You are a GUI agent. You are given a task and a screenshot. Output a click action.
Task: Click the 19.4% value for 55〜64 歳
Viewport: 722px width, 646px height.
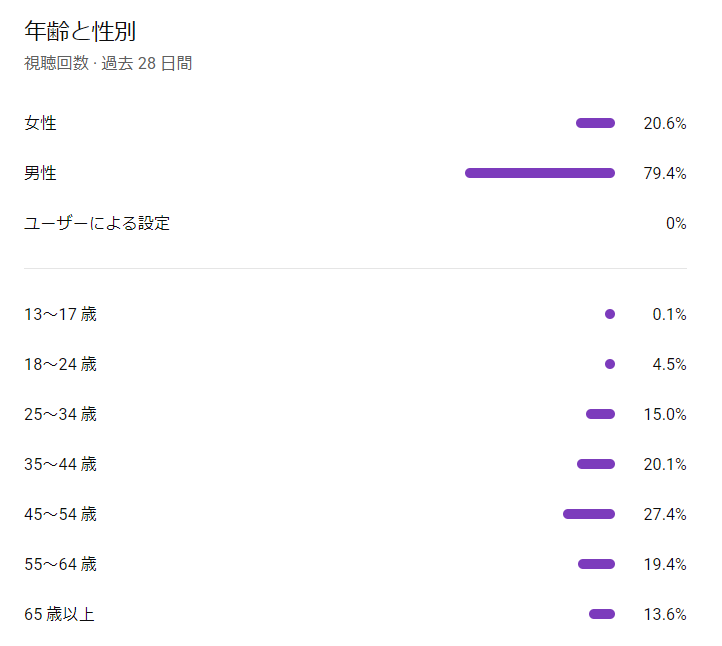tap(665, 564)
